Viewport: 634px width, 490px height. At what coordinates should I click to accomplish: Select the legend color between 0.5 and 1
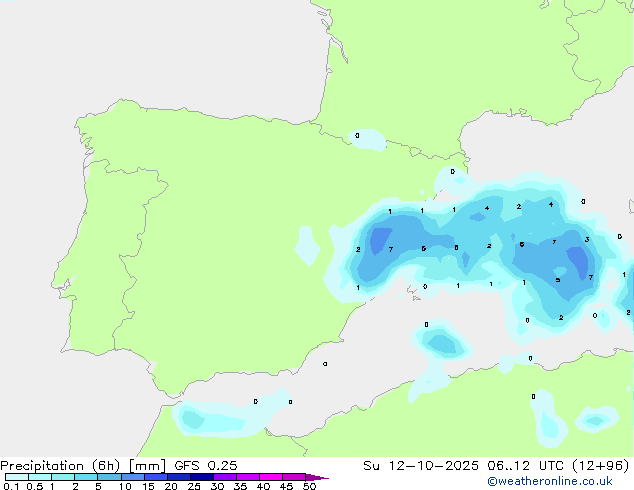pyautogui.click(x=40, y=477)
